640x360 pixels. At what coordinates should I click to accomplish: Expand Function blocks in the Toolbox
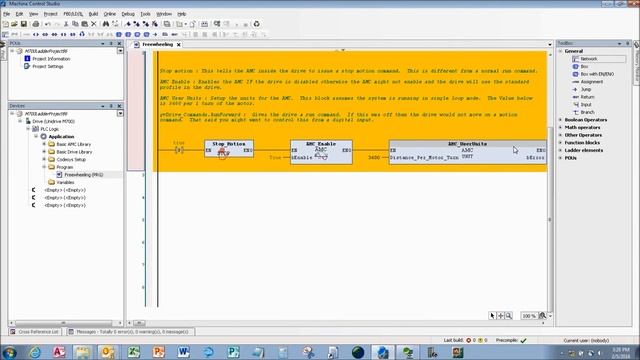tap(561, 143)
